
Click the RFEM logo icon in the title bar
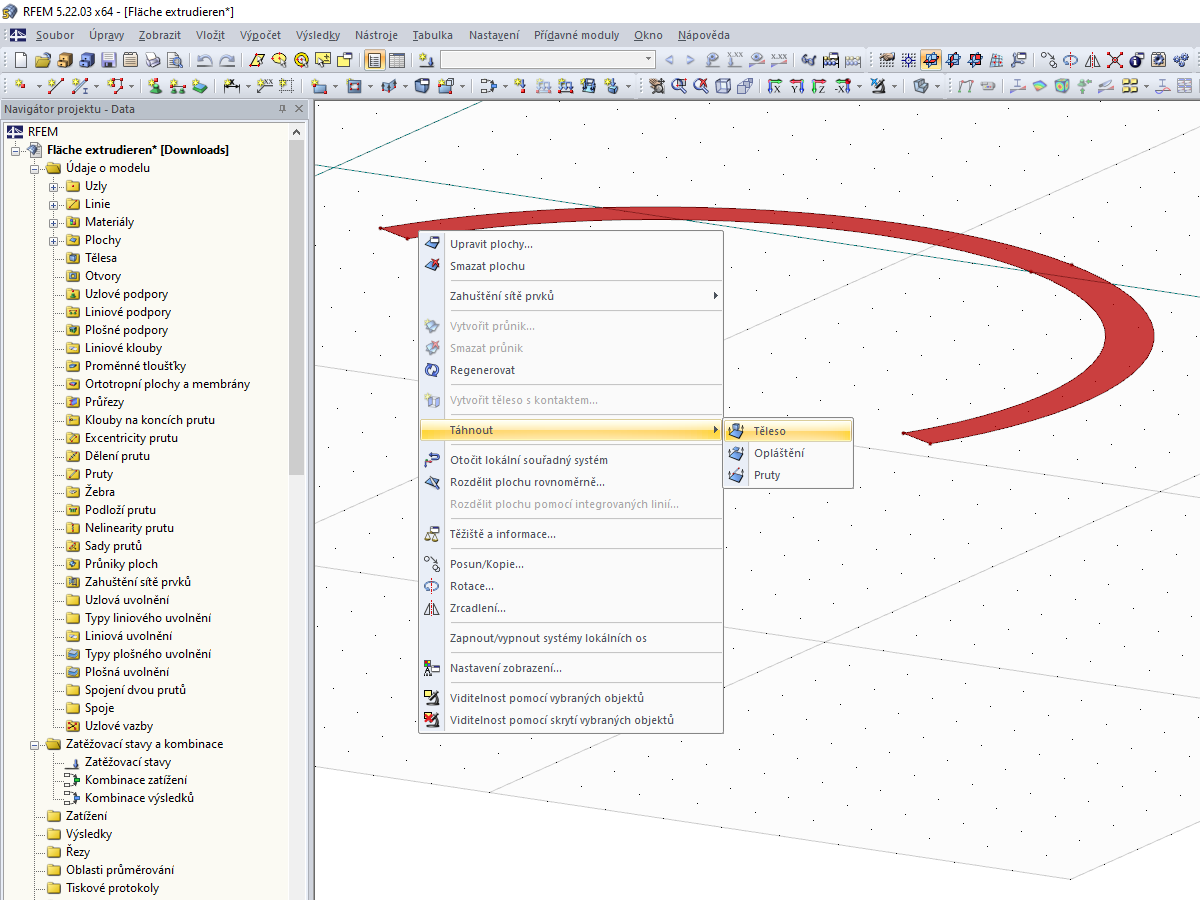10,11
